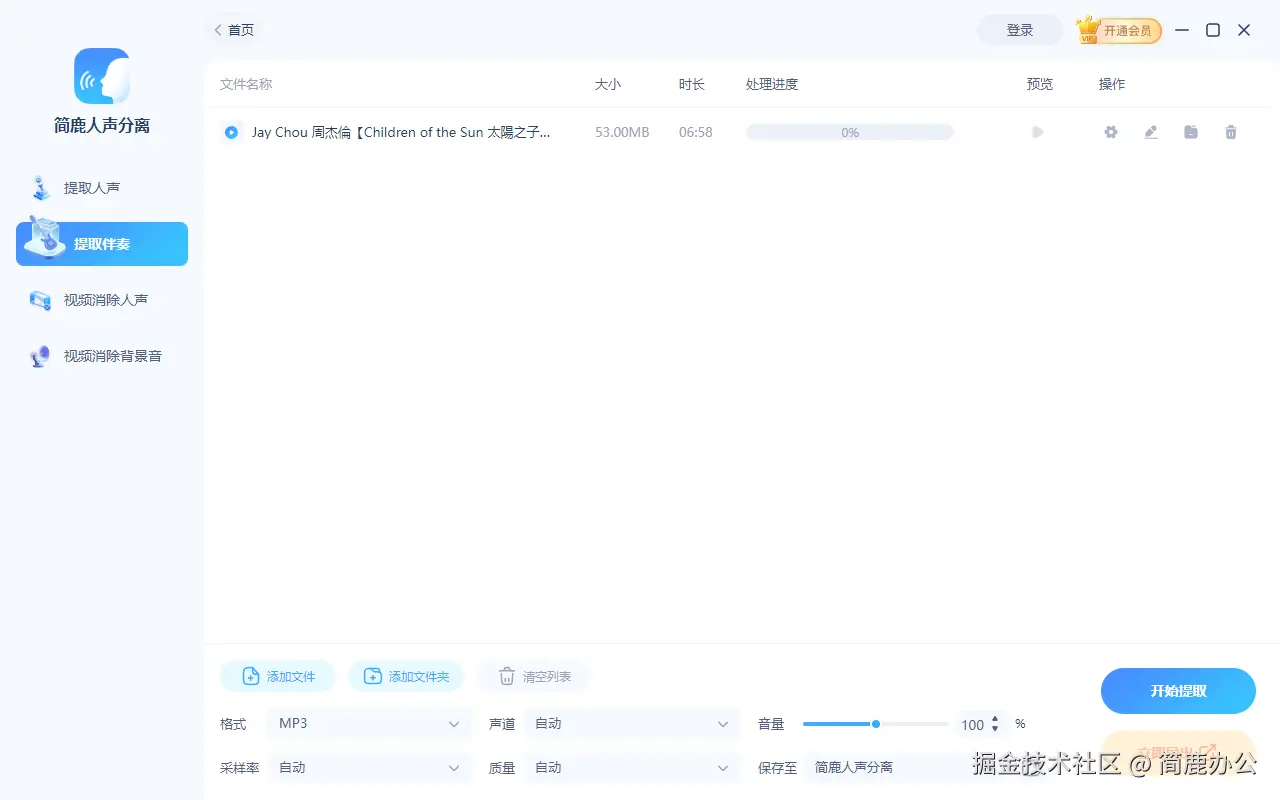
Task: Adjust the 音量 volume slider
Action: click(x=875, y=723)
